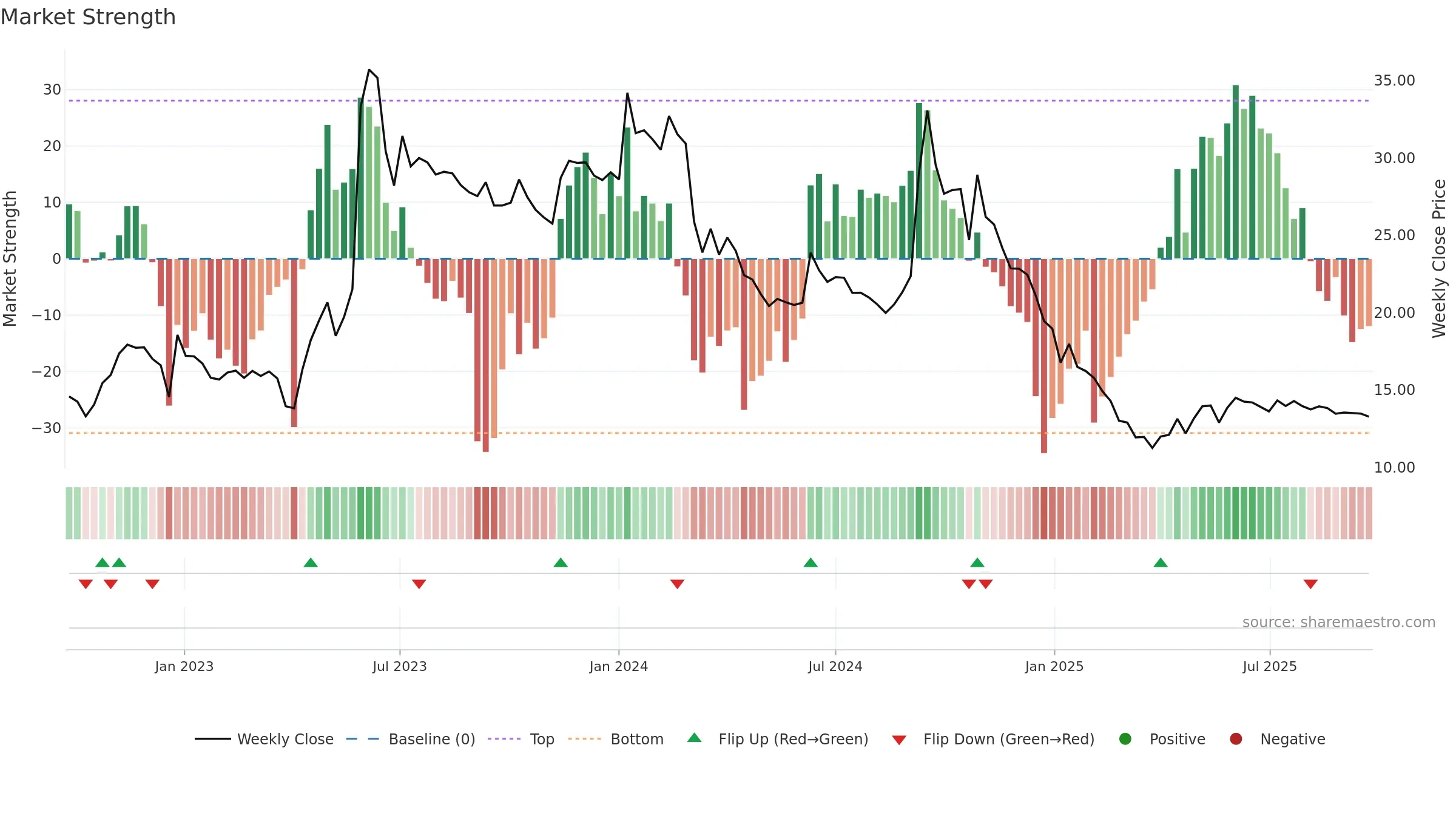Click the vertical Market Strength axis title
1456x819 pixels.
click(10, 258)
